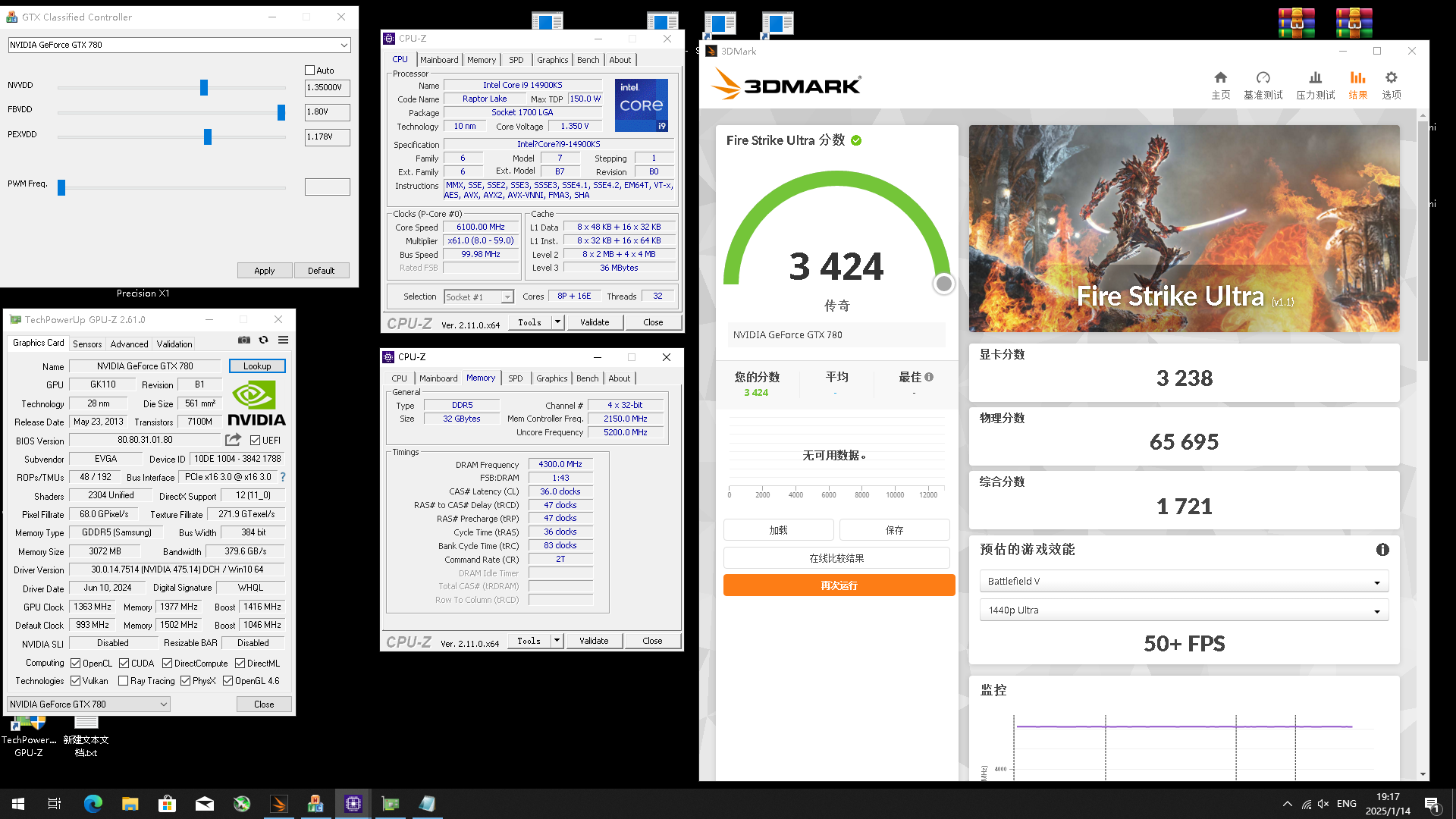Click 3DMark taskbar icon
The height and width of the screenshot is (819, 1456).
(x=278, y=804)
